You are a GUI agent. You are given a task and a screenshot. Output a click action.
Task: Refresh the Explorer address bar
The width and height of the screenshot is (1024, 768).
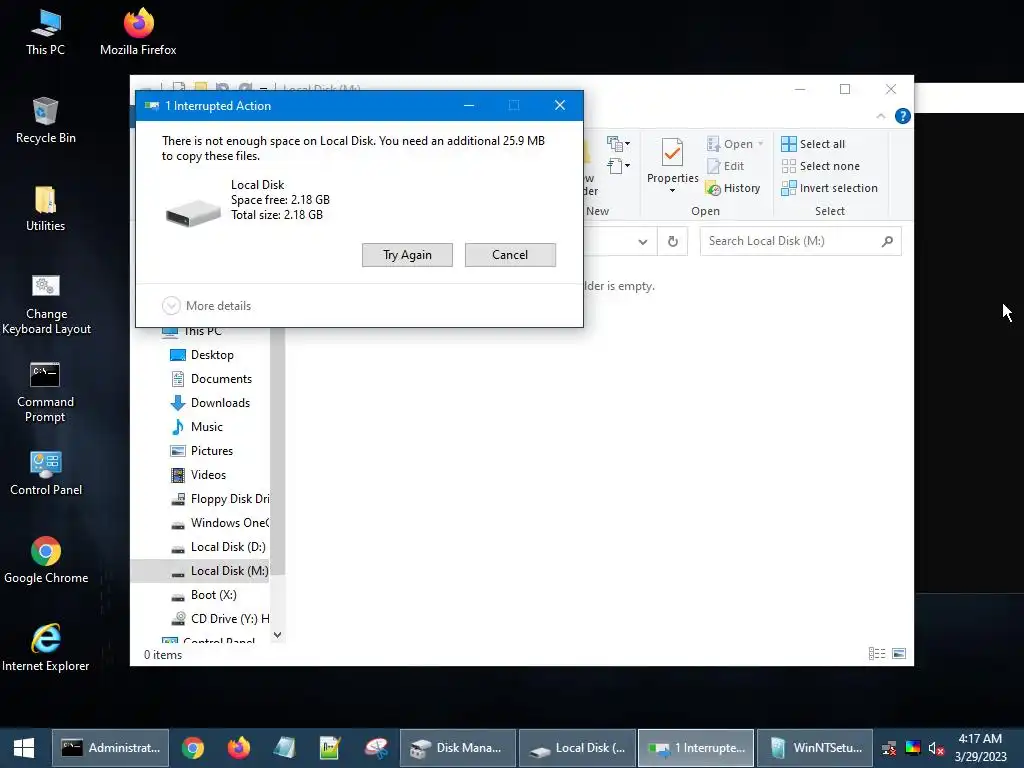[x=673, y=241]
